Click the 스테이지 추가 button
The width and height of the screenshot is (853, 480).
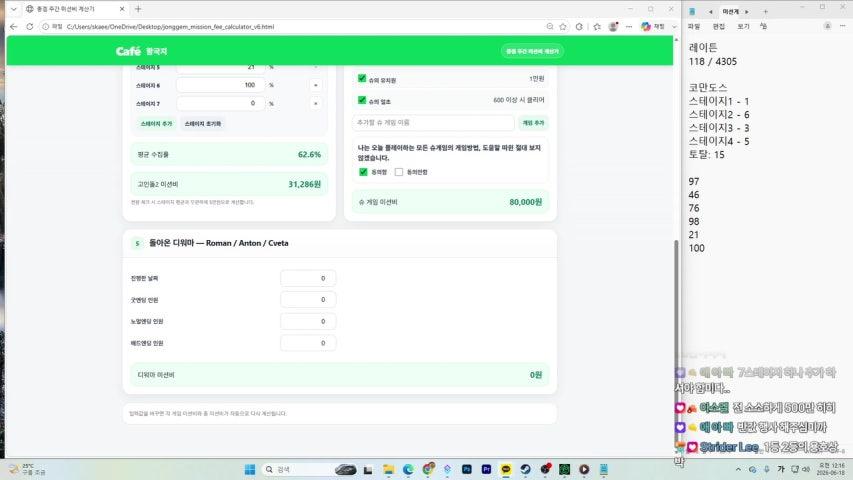[x=156, y=124]
